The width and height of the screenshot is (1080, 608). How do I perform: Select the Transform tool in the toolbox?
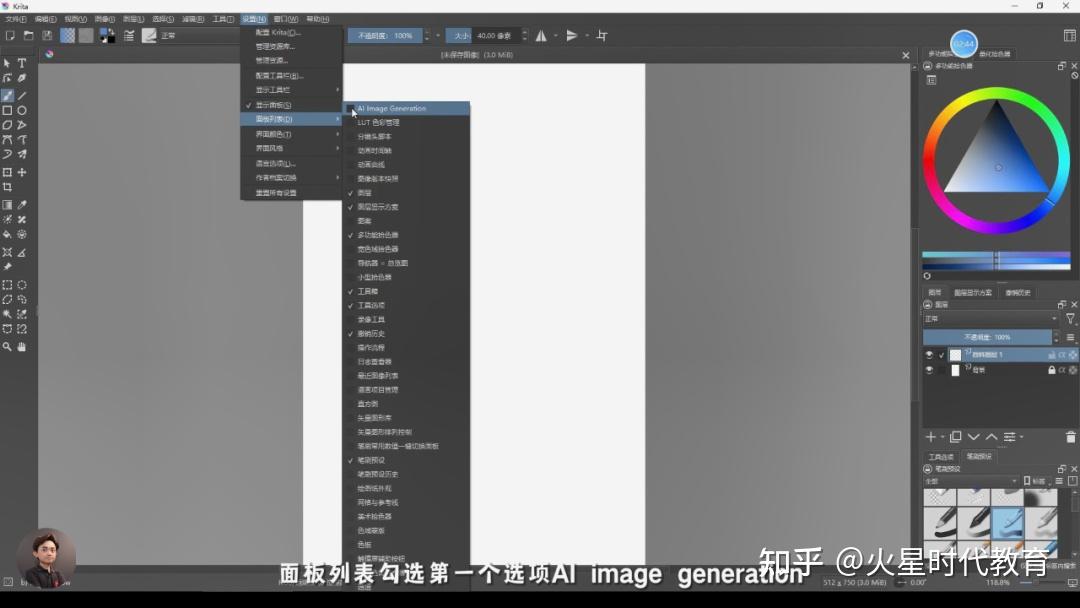point(7,171)
